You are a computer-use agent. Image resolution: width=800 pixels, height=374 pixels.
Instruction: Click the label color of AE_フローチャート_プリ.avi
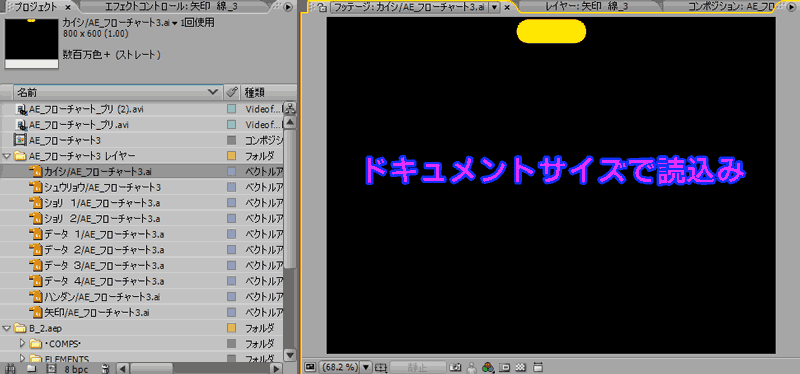coord(231,124)
